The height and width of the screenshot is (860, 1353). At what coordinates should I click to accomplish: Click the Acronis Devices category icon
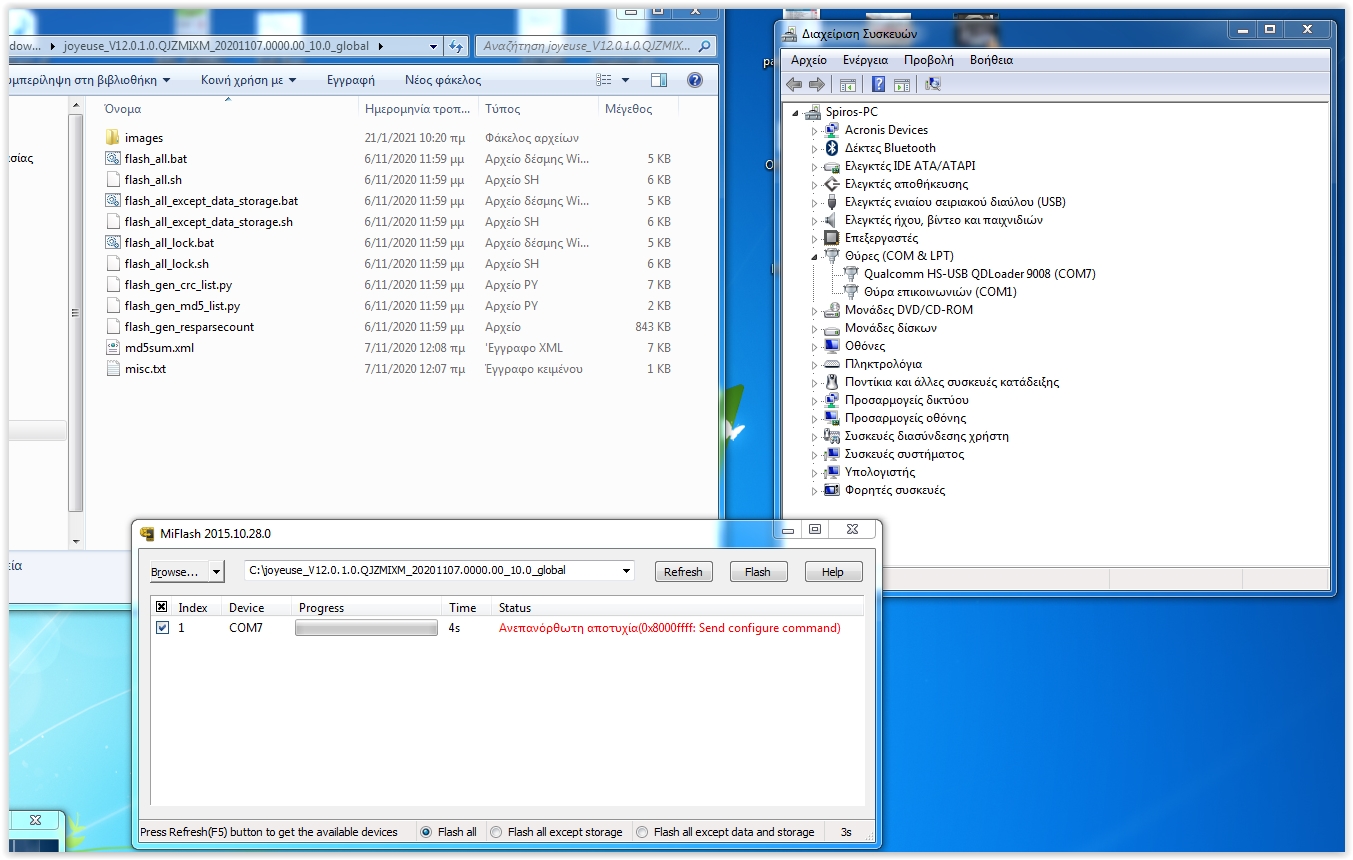point(831,130)
